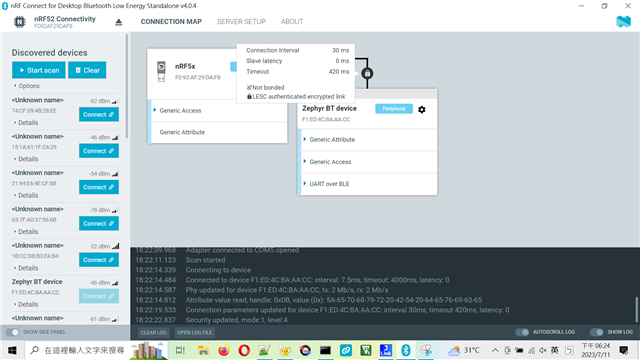Connect to device 15:1A:61:1F:C6:29

point(99,151)
